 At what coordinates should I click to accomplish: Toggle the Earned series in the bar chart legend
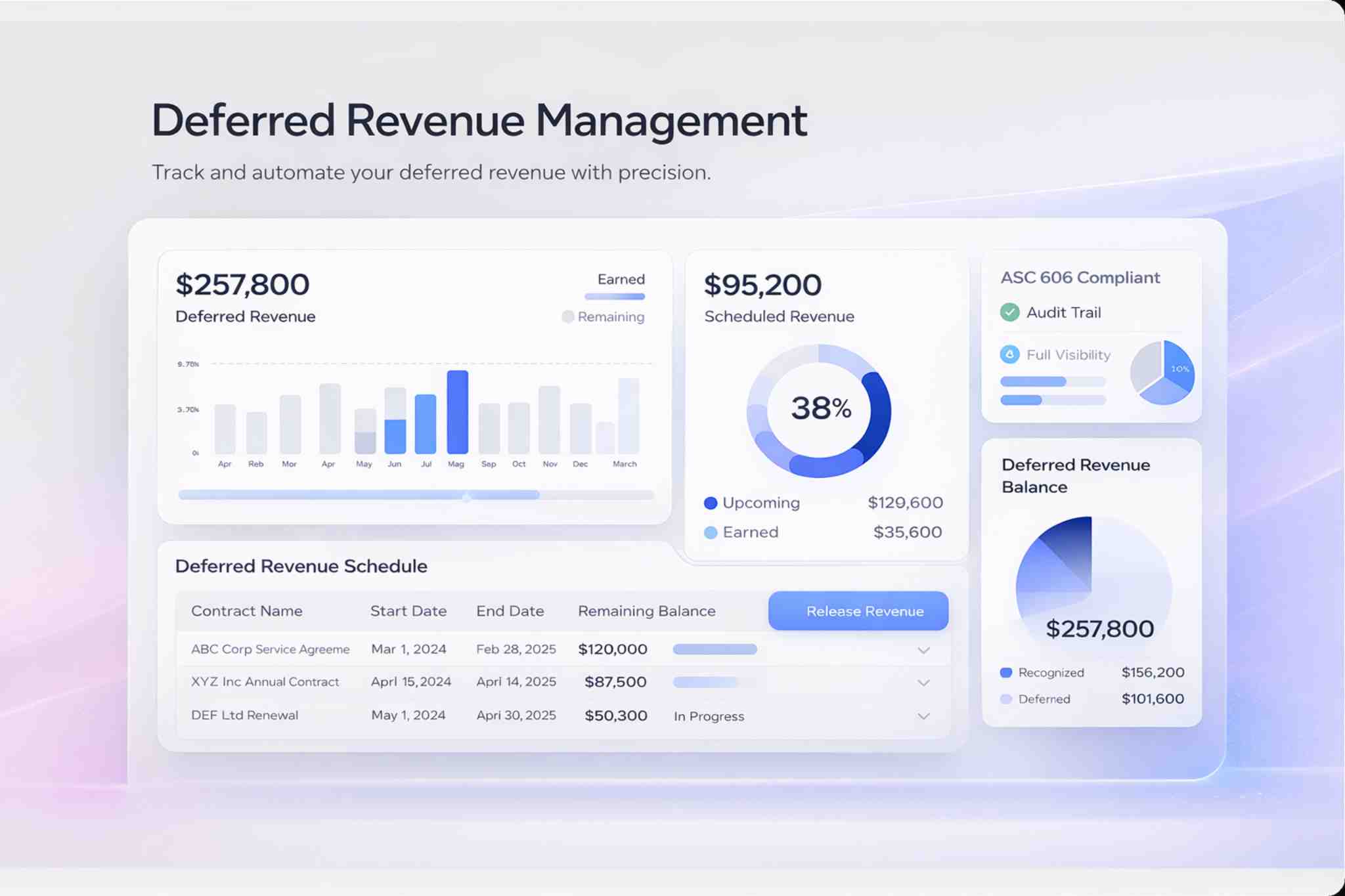[620, 279]
